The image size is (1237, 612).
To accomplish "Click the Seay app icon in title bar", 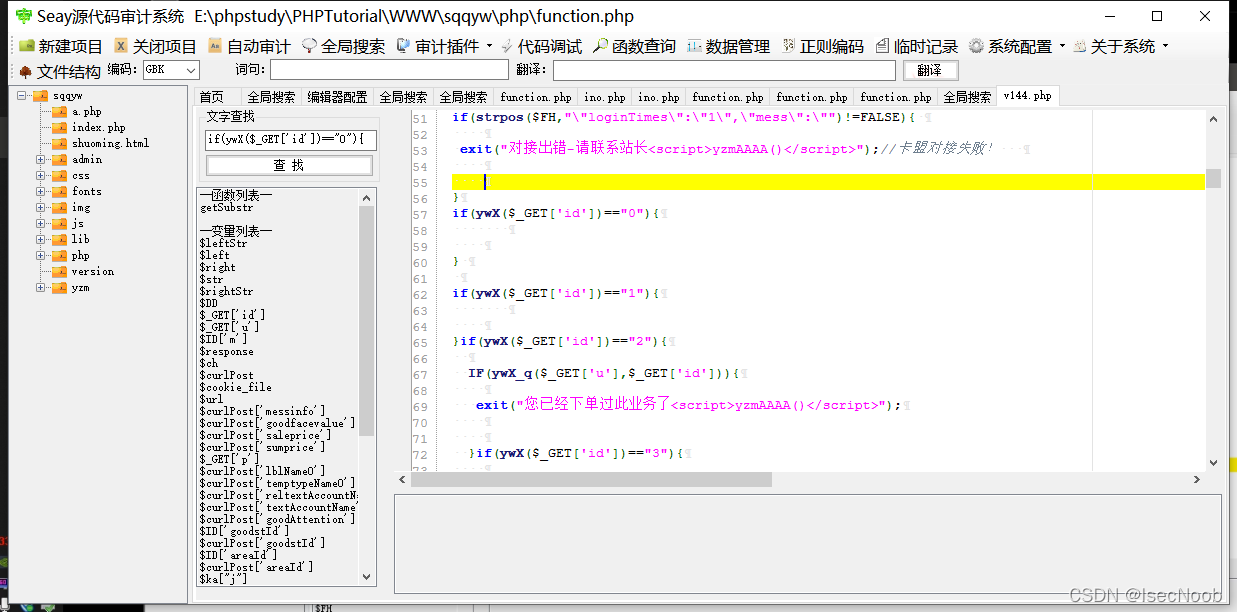I will (23, 16).
